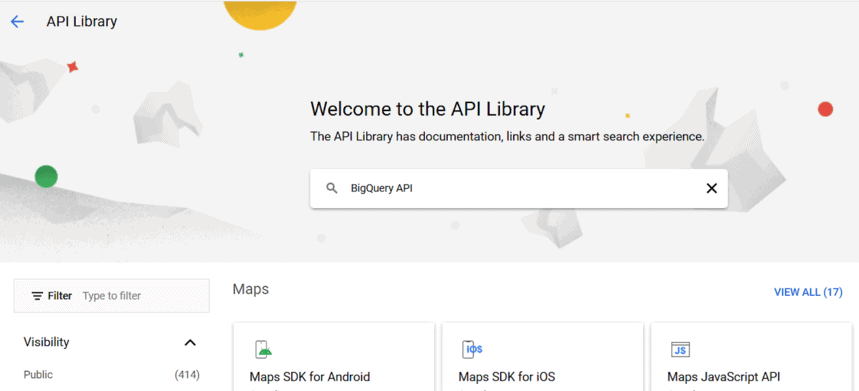Viewport: 859px width, 391px height.
Task: Click the Filter label
Action: pos(60,296)
